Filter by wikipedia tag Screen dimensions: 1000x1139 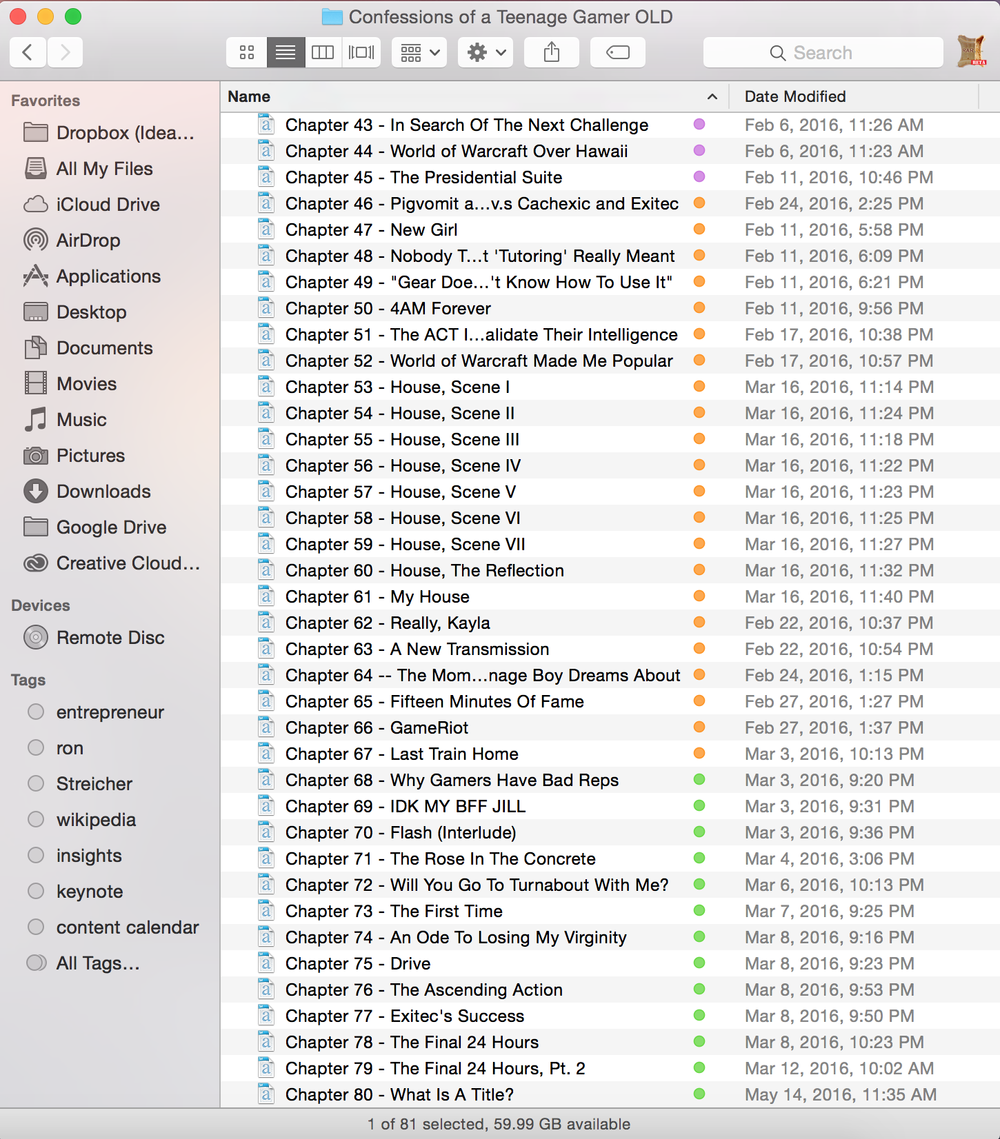click(x=110, y=819)
